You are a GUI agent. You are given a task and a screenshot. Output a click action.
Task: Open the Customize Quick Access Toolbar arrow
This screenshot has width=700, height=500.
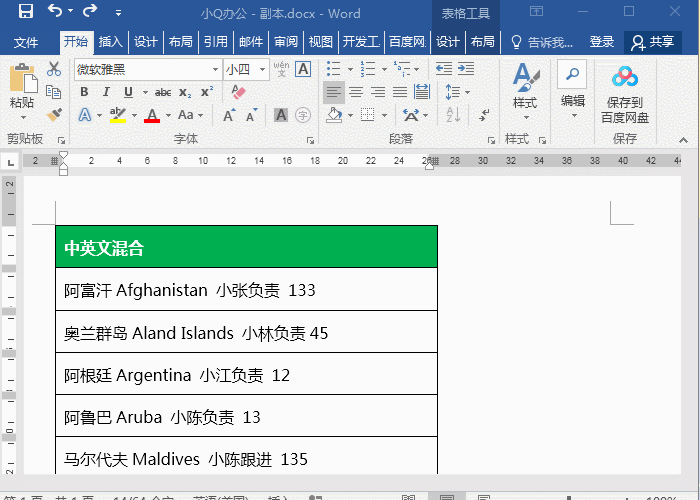[x=118, y=13]
